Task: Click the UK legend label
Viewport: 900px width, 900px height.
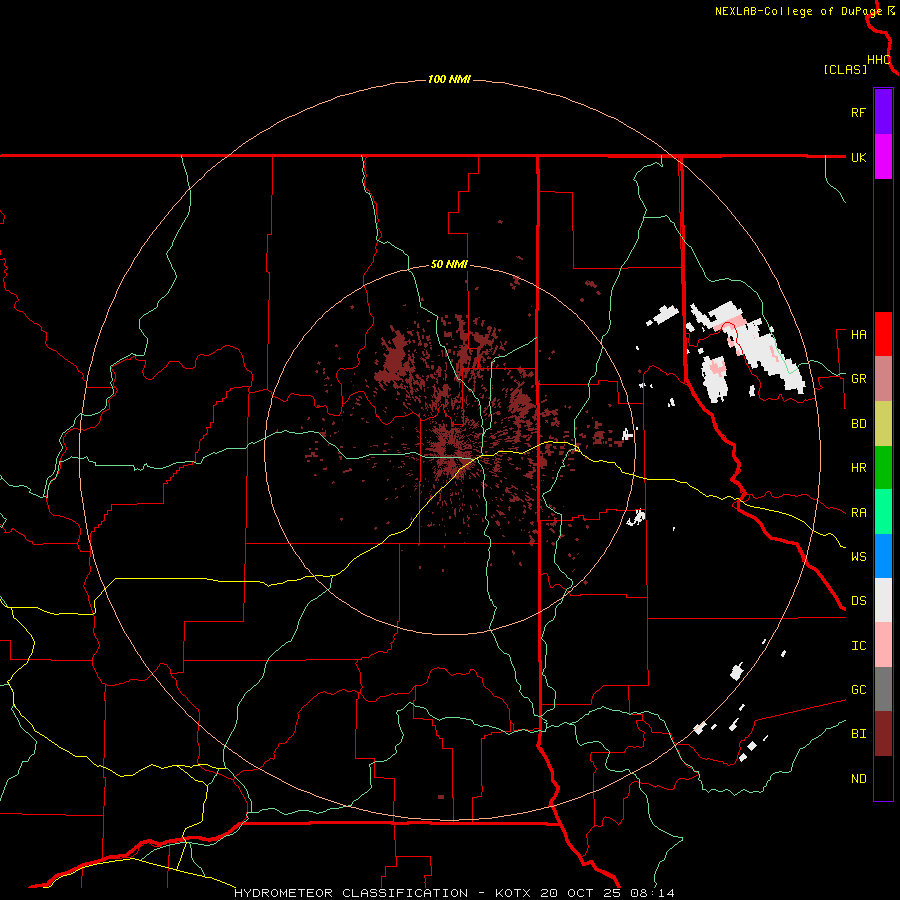Action: pos(858,157)
